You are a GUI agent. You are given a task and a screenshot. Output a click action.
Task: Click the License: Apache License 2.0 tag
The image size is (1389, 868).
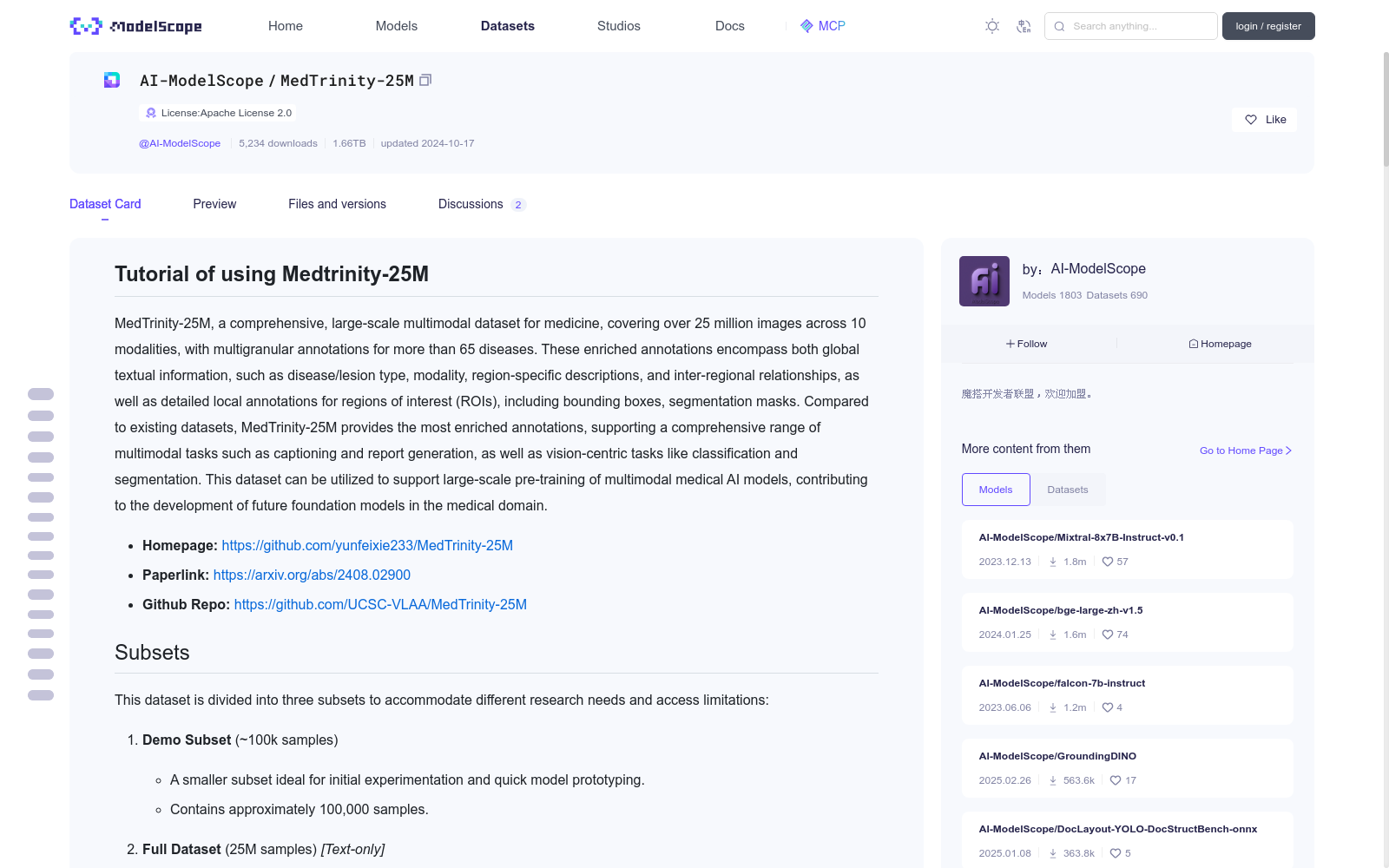tap(218, 113)
